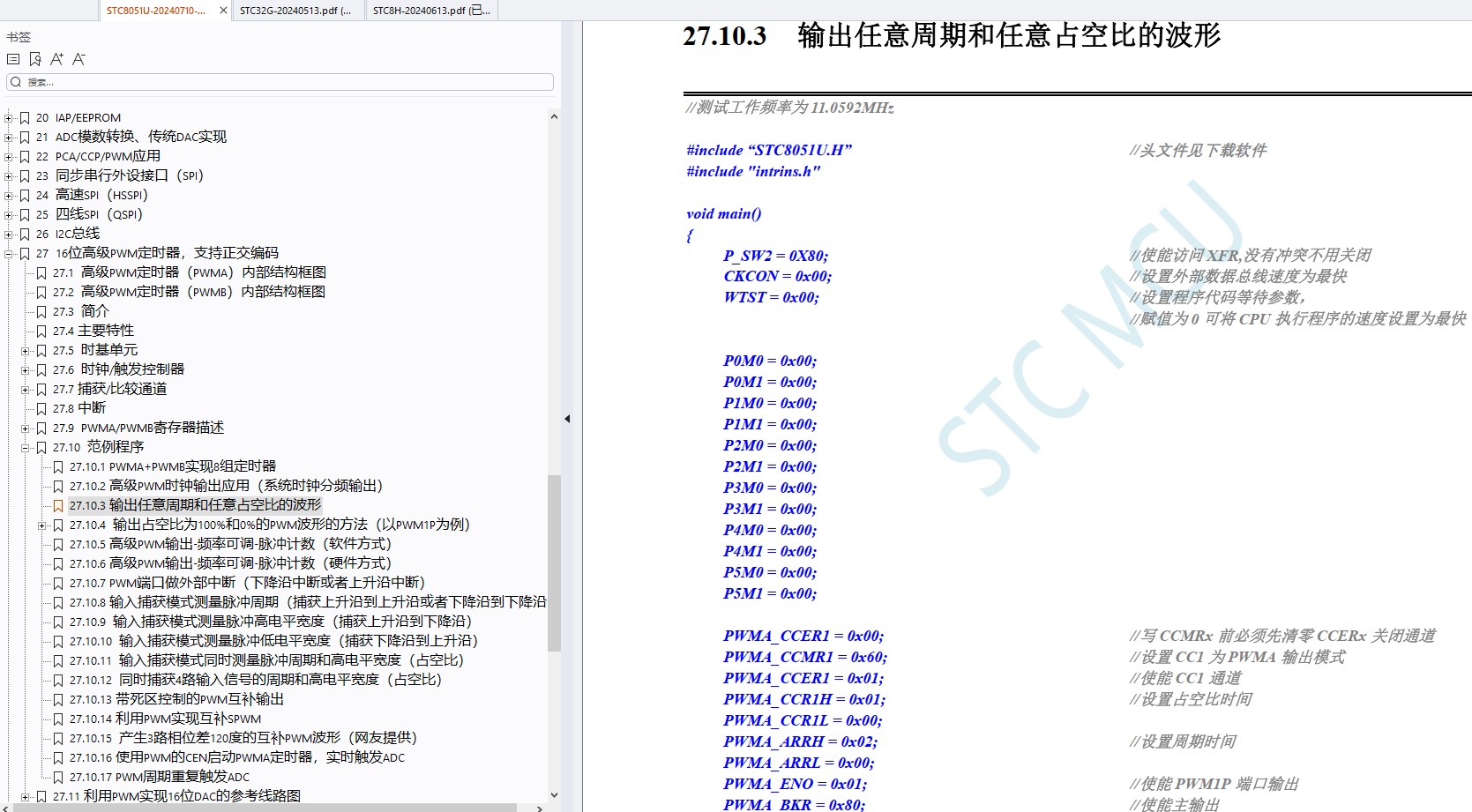
Task: Expand the 21 ADC模数转换 node
Action: 9,138
